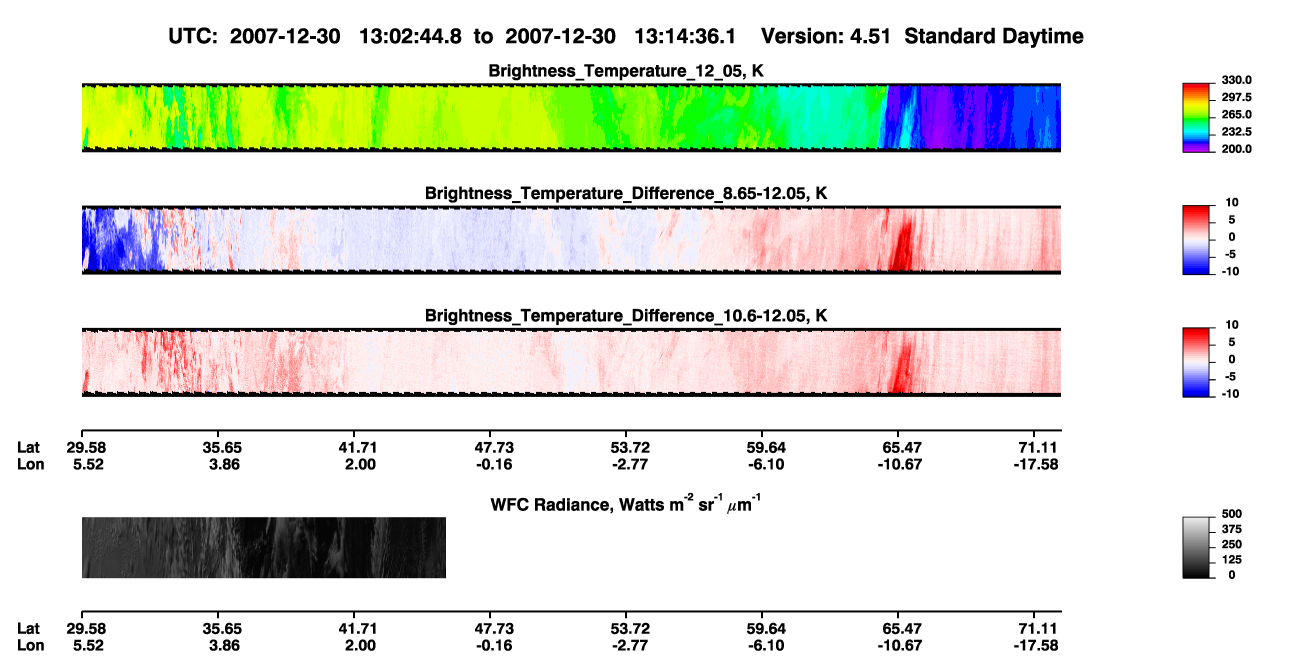Click the 232.5 color bar tick label
Viewport: 1300px width, 667px height.
(1237, 131)
